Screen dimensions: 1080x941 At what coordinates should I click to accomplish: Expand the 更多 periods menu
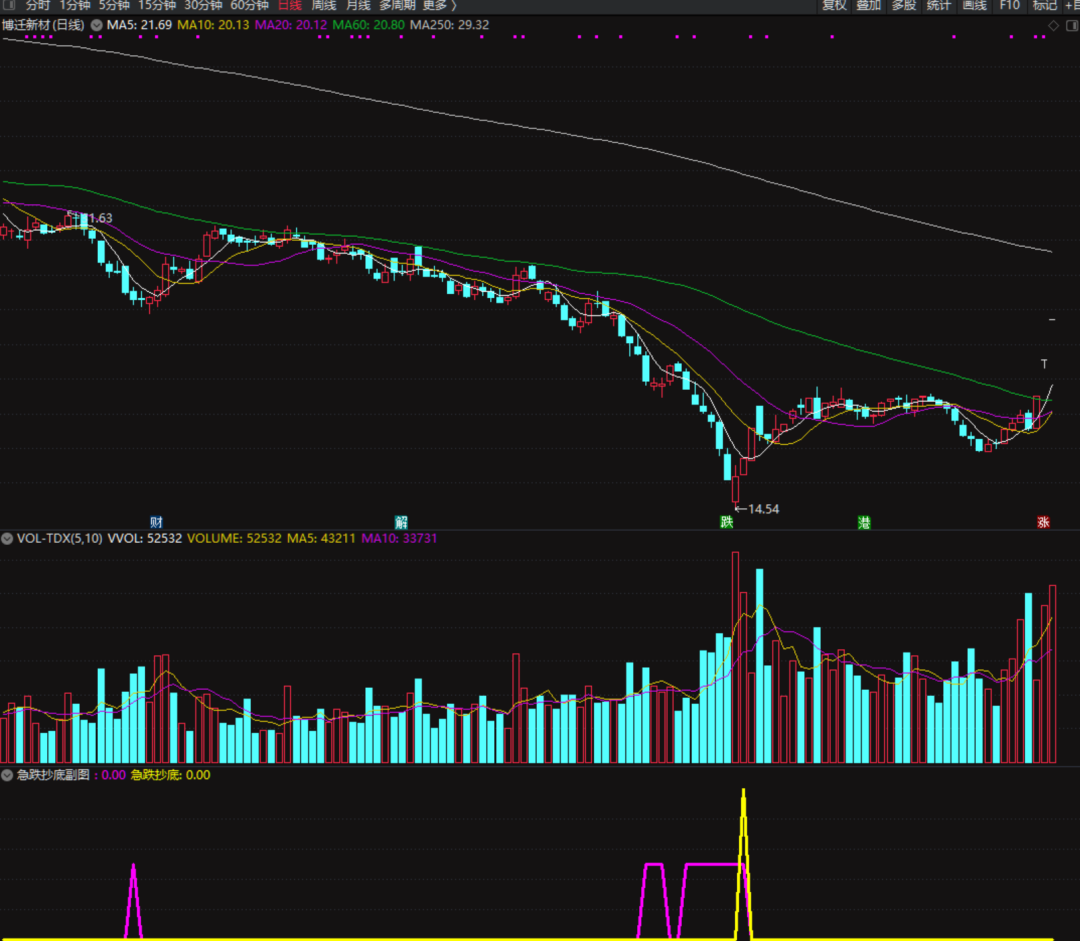[x=439, y=6]
